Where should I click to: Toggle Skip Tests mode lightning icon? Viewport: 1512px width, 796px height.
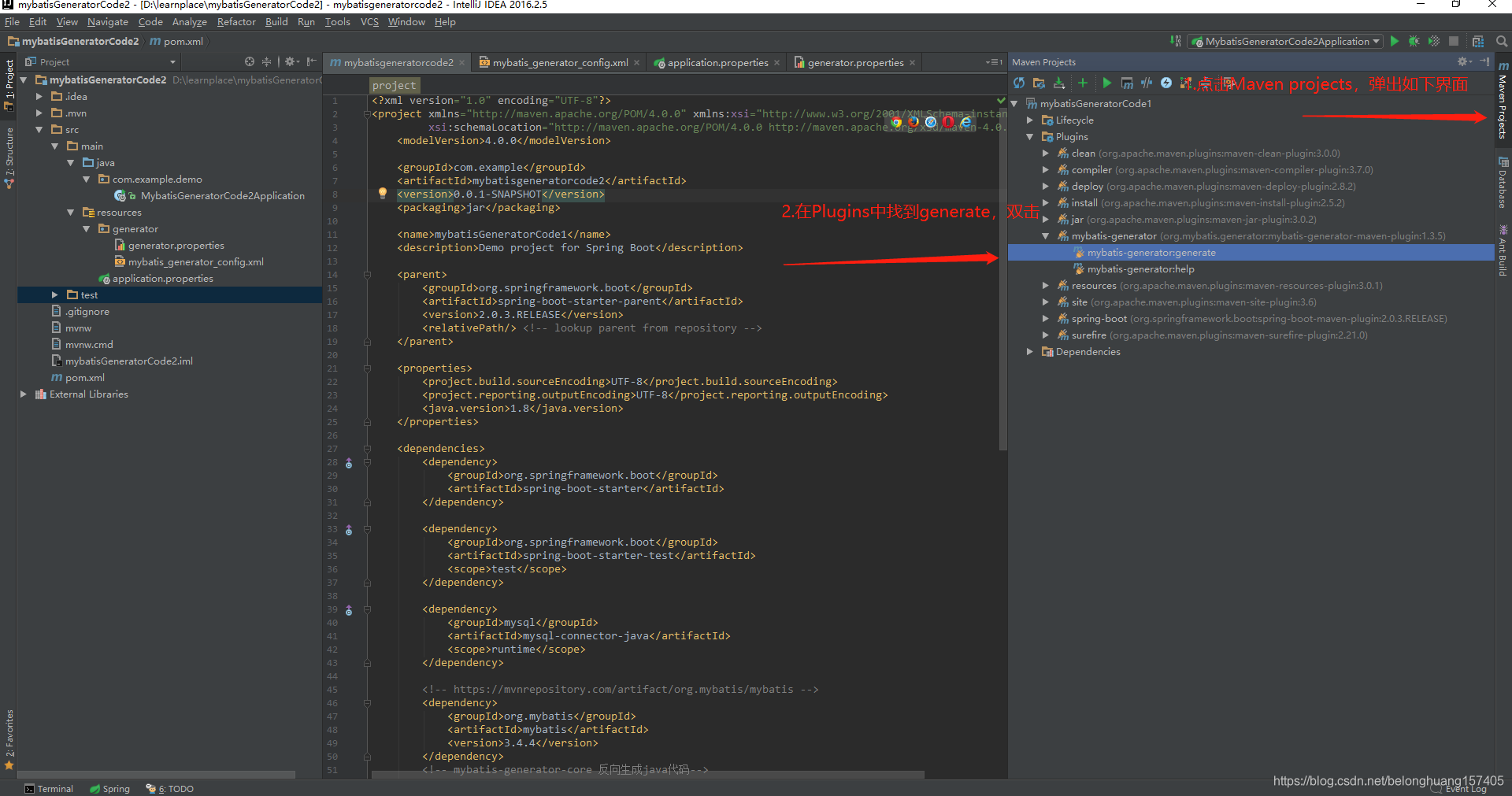1166,83
